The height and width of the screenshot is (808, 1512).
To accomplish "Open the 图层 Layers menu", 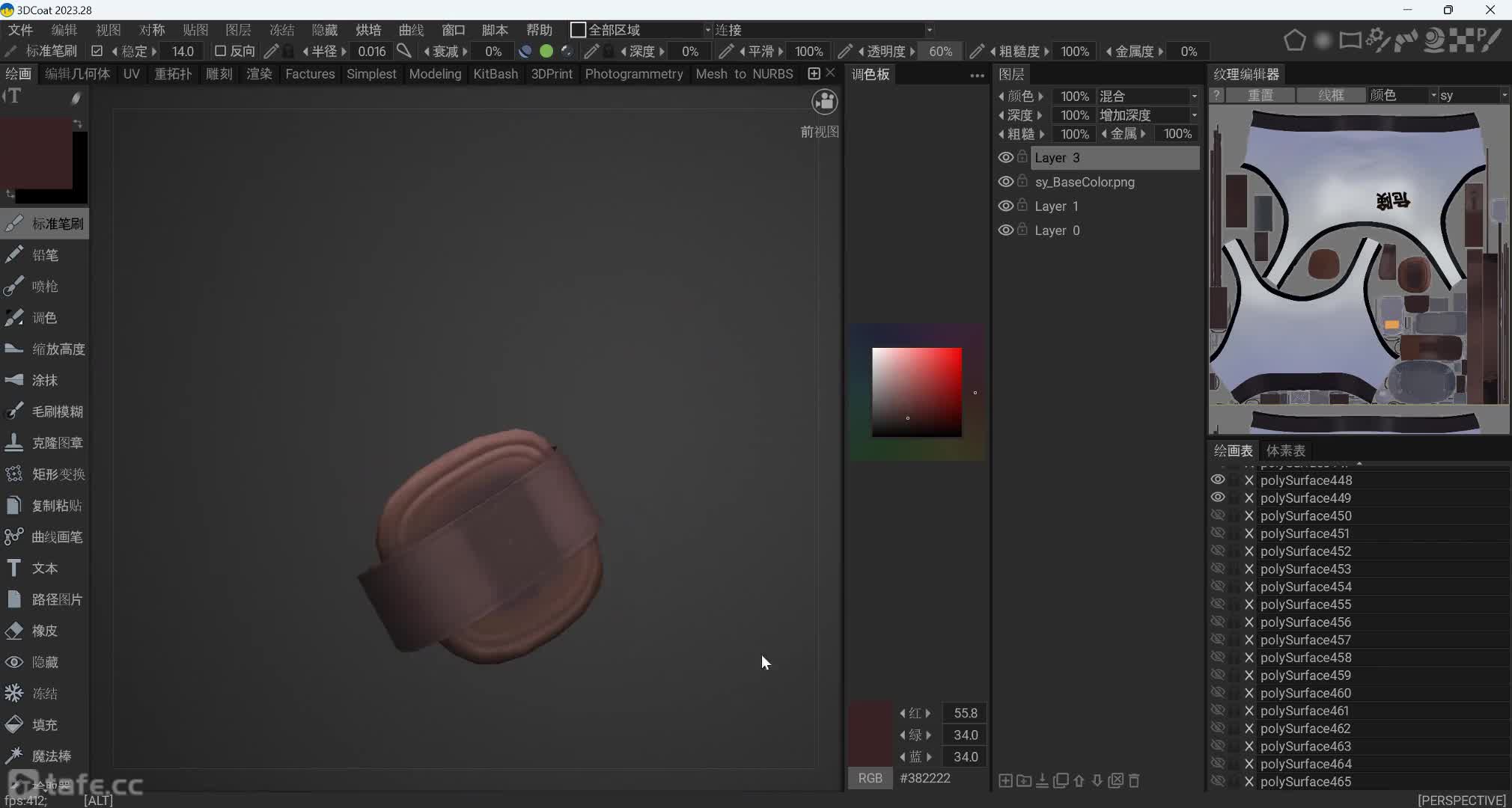I will 238,30.
